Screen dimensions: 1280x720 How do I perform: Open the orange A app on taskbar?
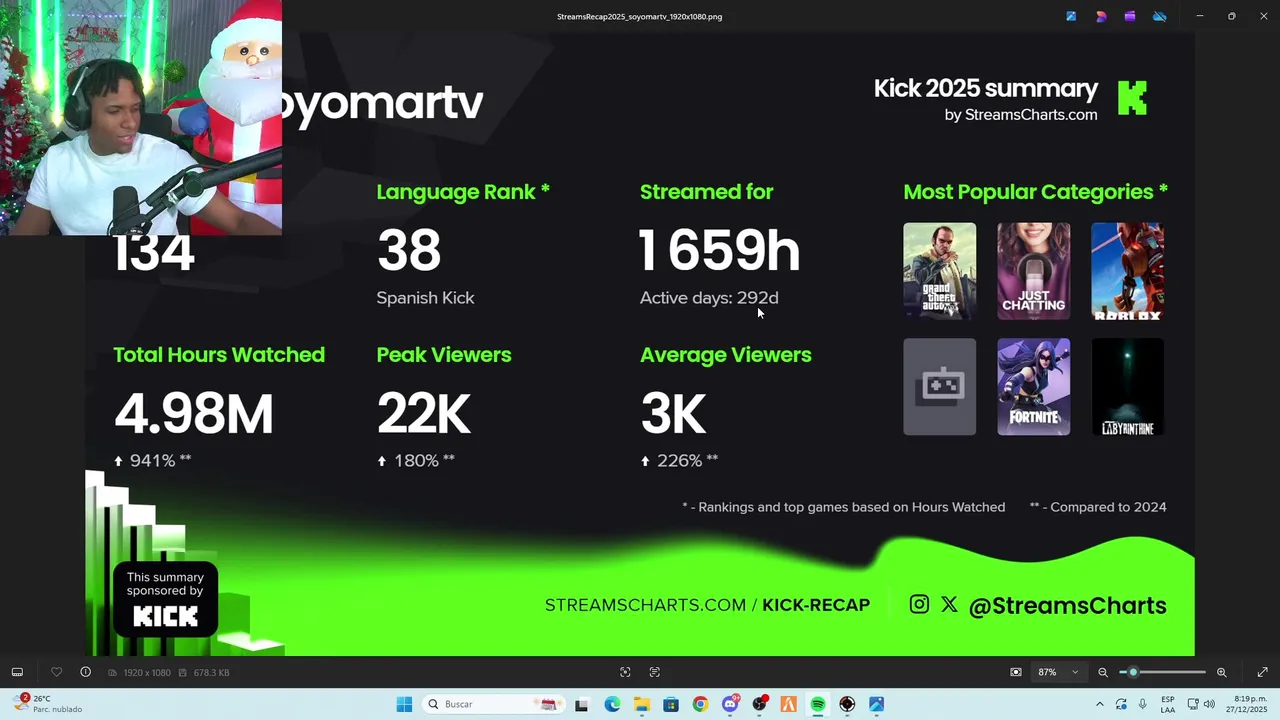tap(789, 704)
